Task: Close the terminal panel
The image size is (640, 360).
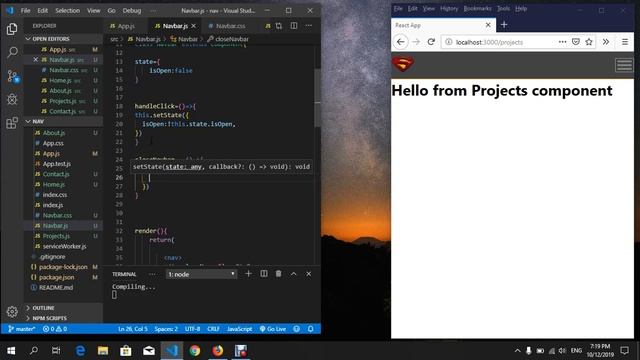Action: tap(309, 274)
